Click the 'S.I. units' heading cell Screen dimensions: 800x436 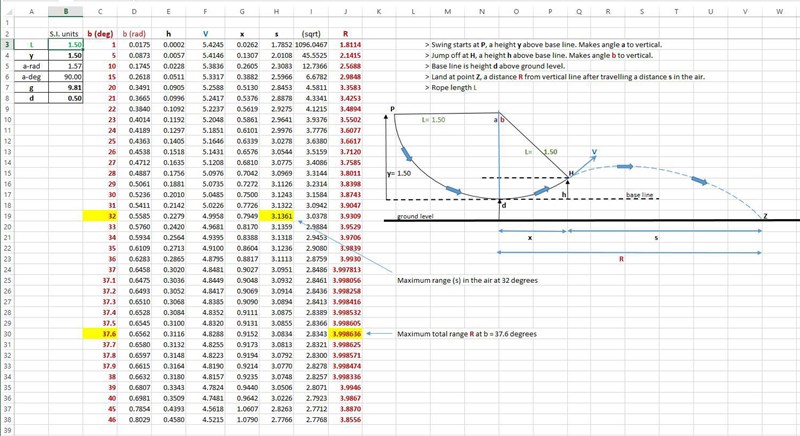click(x=66, y=34)
